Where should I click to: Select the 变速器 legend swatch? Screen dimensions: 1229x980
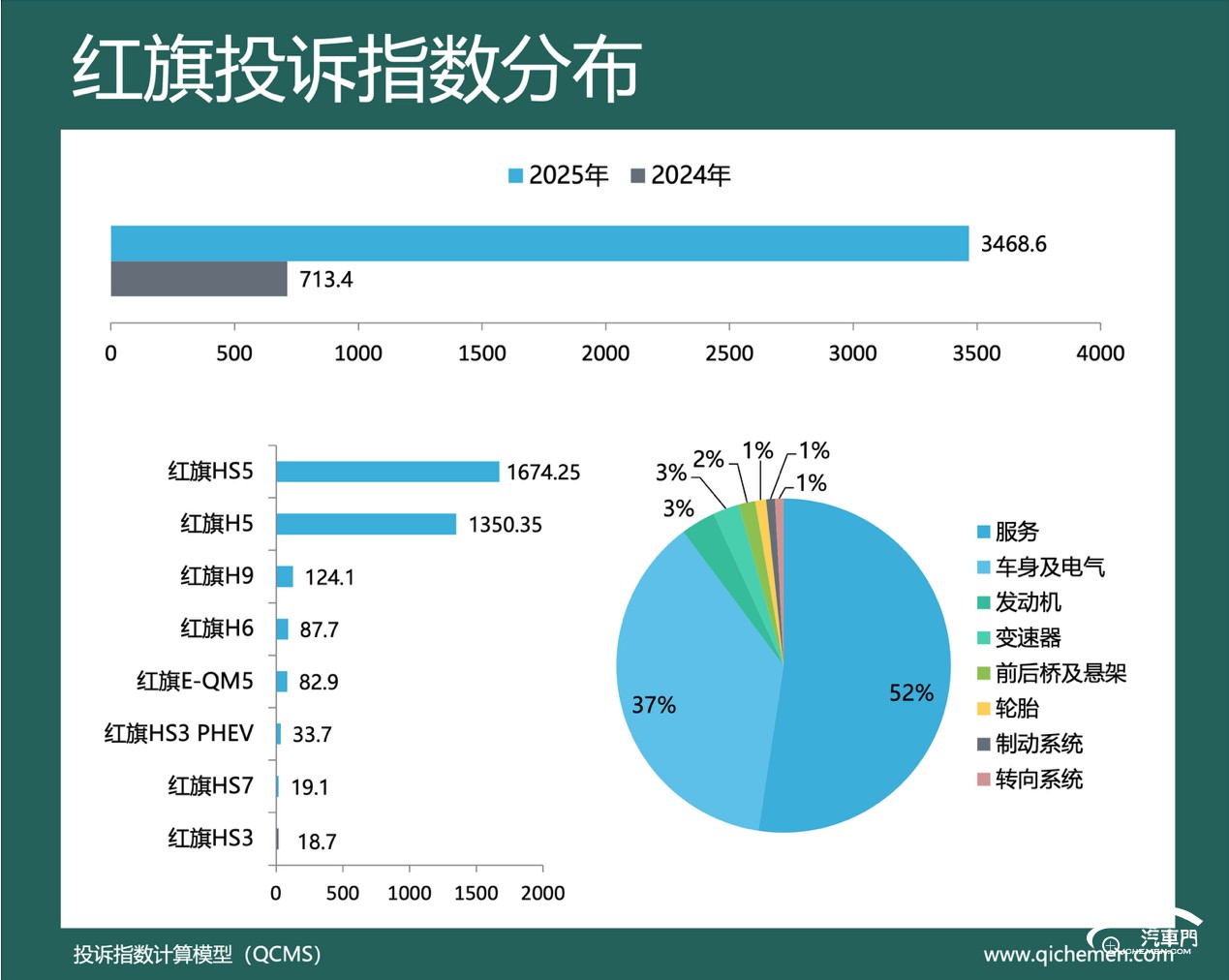point(983,638)
